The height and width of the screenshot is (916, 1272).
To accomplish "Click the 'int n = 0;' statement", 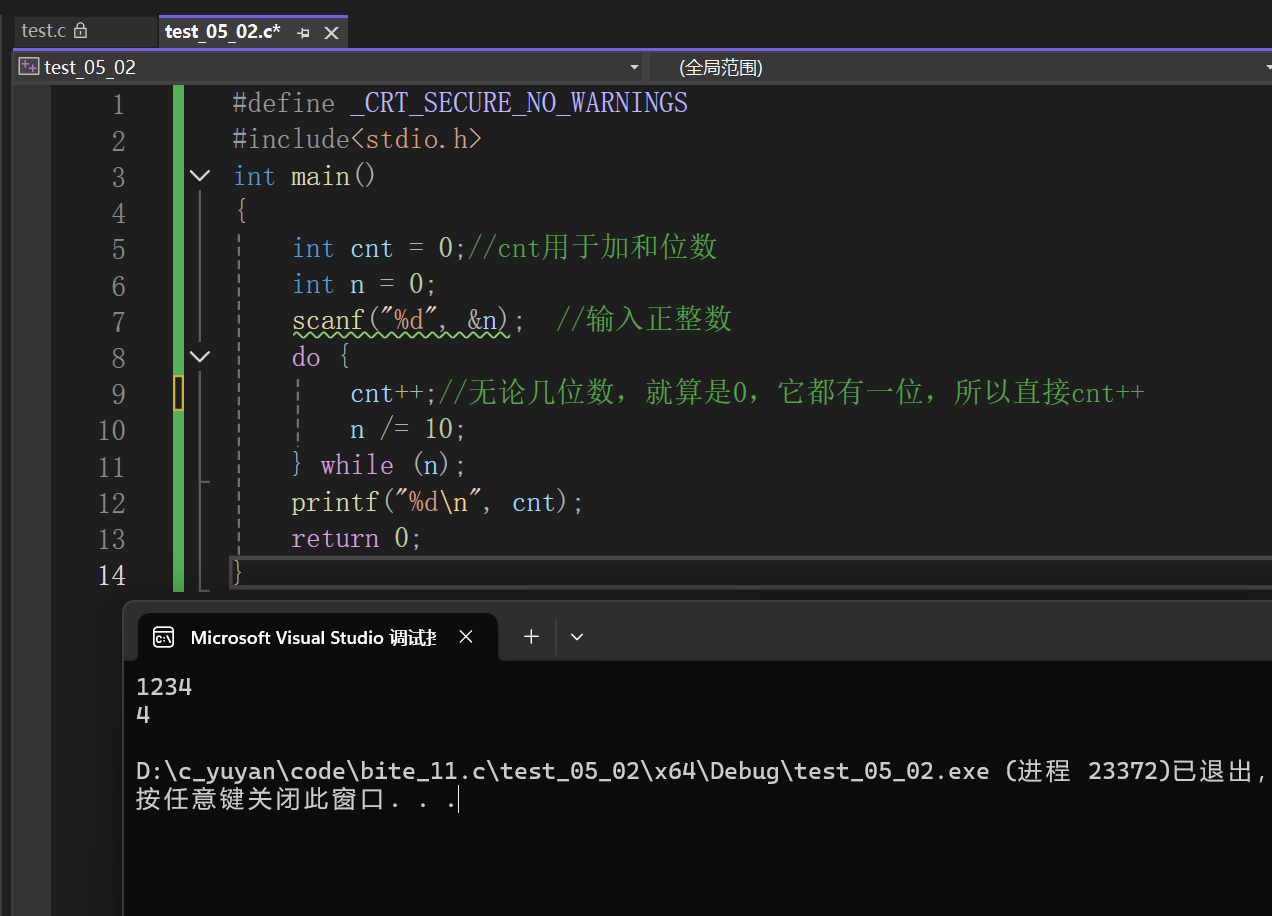I will point(364,285).
